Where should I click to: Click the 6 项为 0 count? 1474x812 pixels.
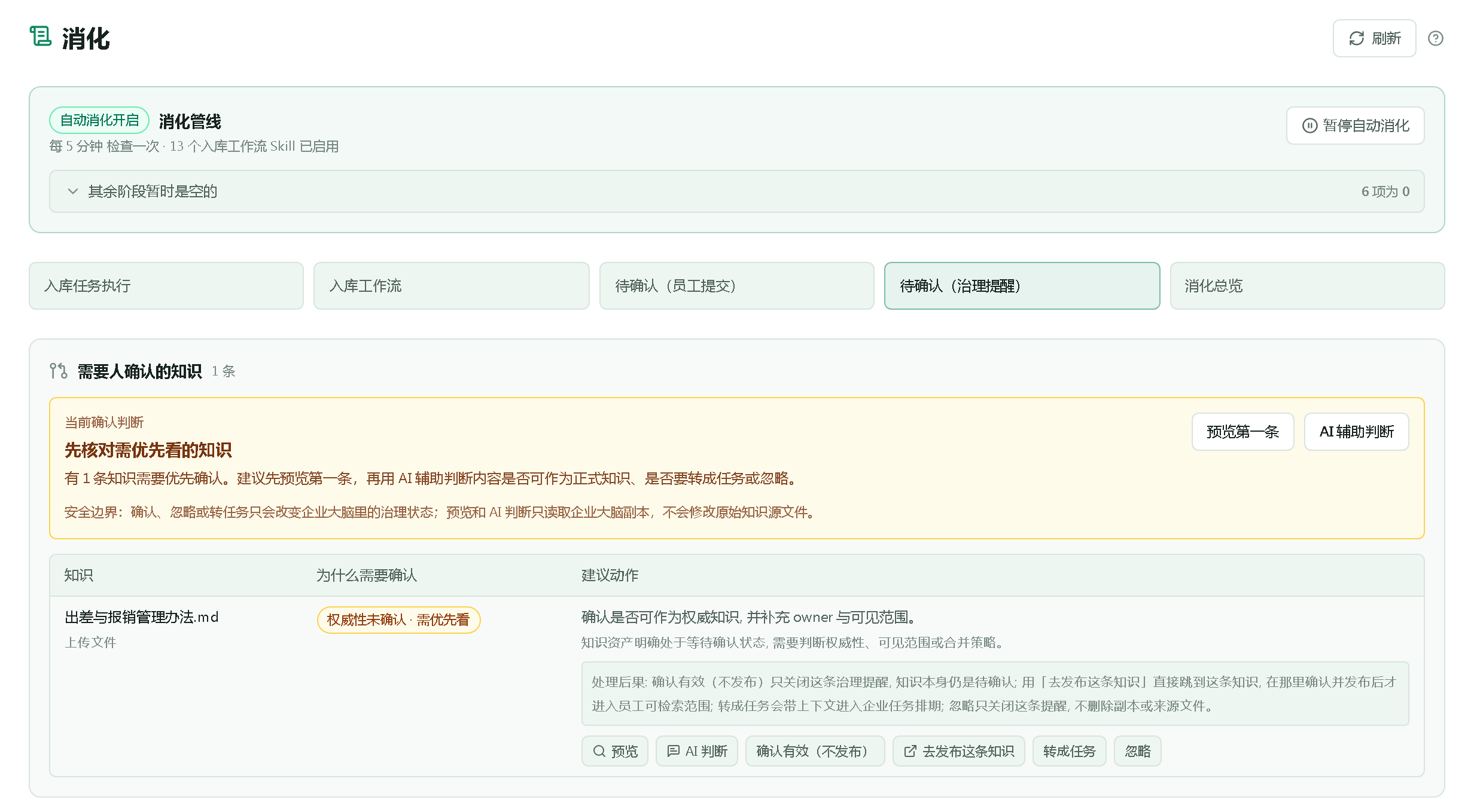[1385, 191]
